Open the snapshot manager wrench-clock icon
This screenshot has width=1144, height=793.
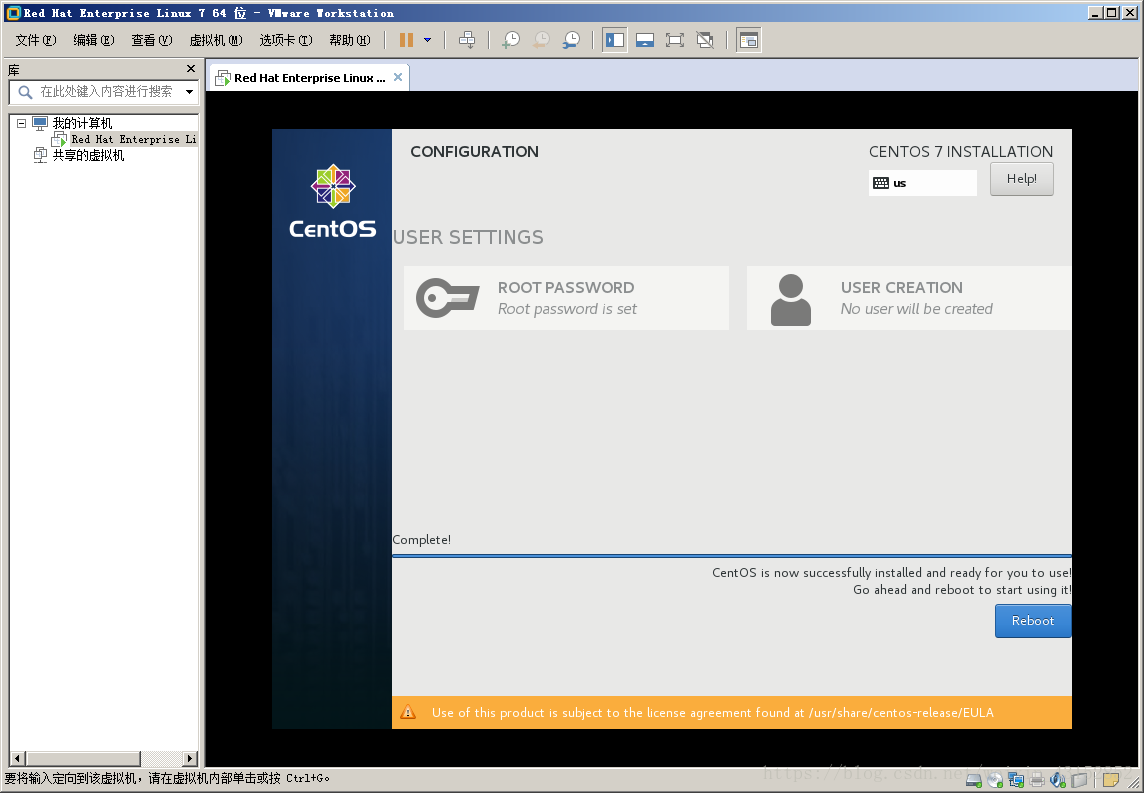[571, 40]
